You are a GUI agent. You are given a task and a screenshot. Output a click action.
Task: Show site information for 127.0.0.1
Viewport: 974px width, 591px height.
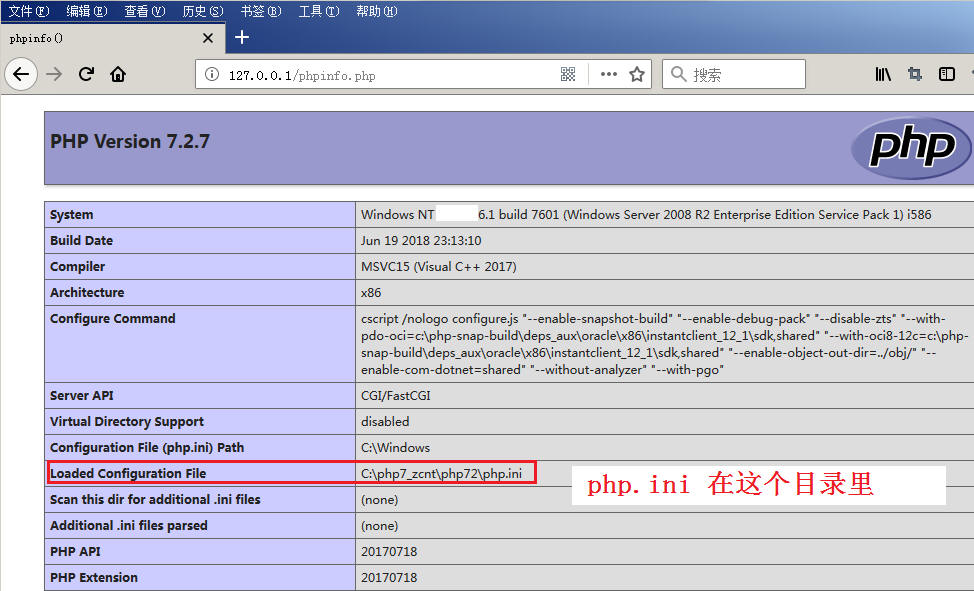pos(212,75)
